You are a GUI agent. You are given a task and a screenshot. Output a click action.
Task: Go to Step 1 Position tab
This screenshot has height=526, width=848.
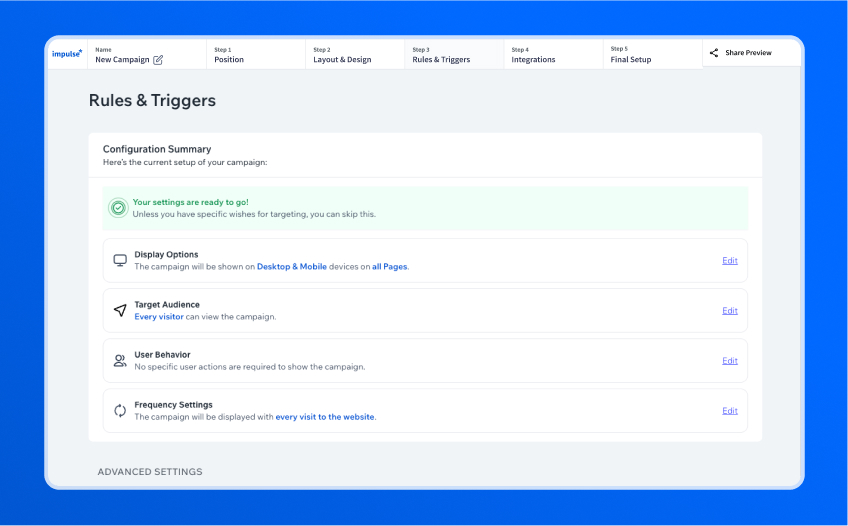click(x=256, y=54)
